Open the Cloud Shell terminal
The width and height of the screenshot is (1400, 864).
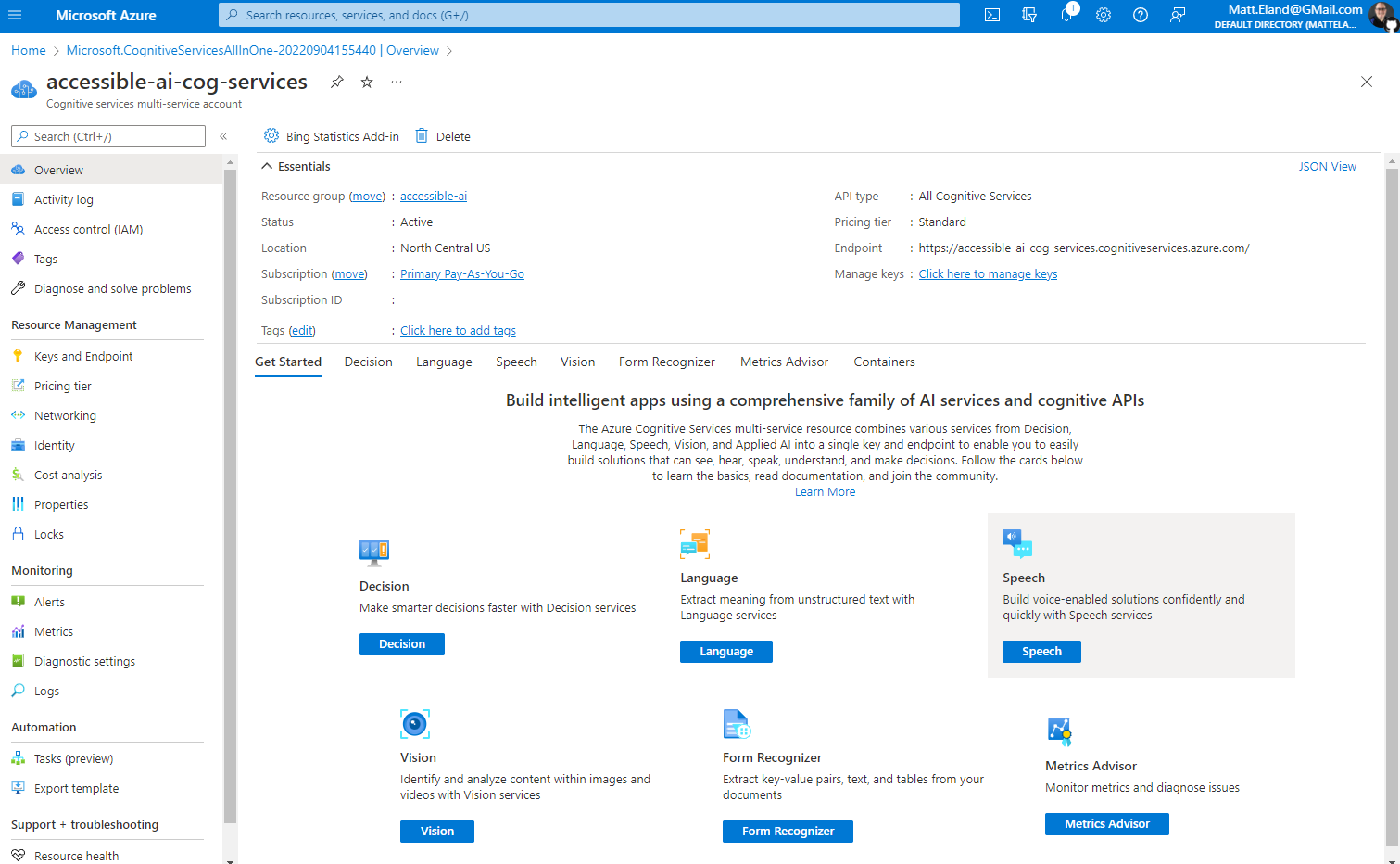(991, 15)
